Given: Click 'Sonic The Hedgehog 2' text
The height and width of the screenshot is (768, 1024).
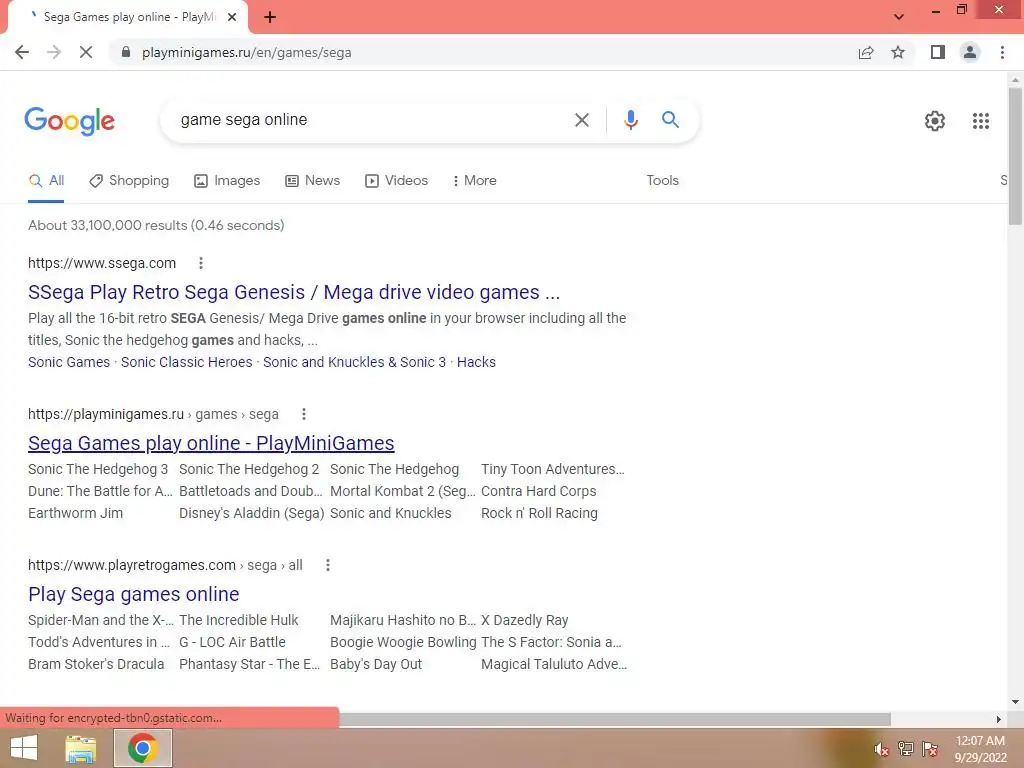Looking at the screenshot, I should 249,469.
